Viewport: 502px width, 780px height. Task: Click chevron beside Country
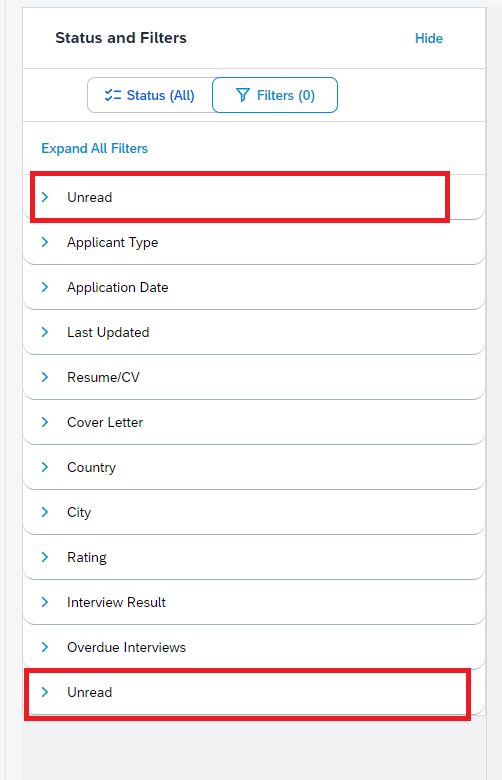[45, 467]
